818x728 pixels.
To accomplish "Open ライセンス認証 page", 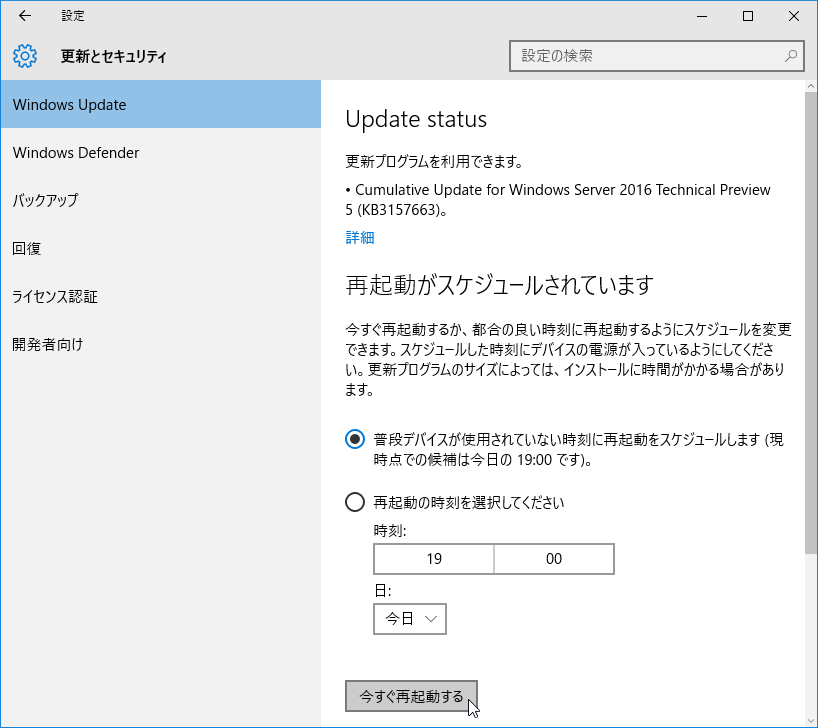I will click(161, 296).
